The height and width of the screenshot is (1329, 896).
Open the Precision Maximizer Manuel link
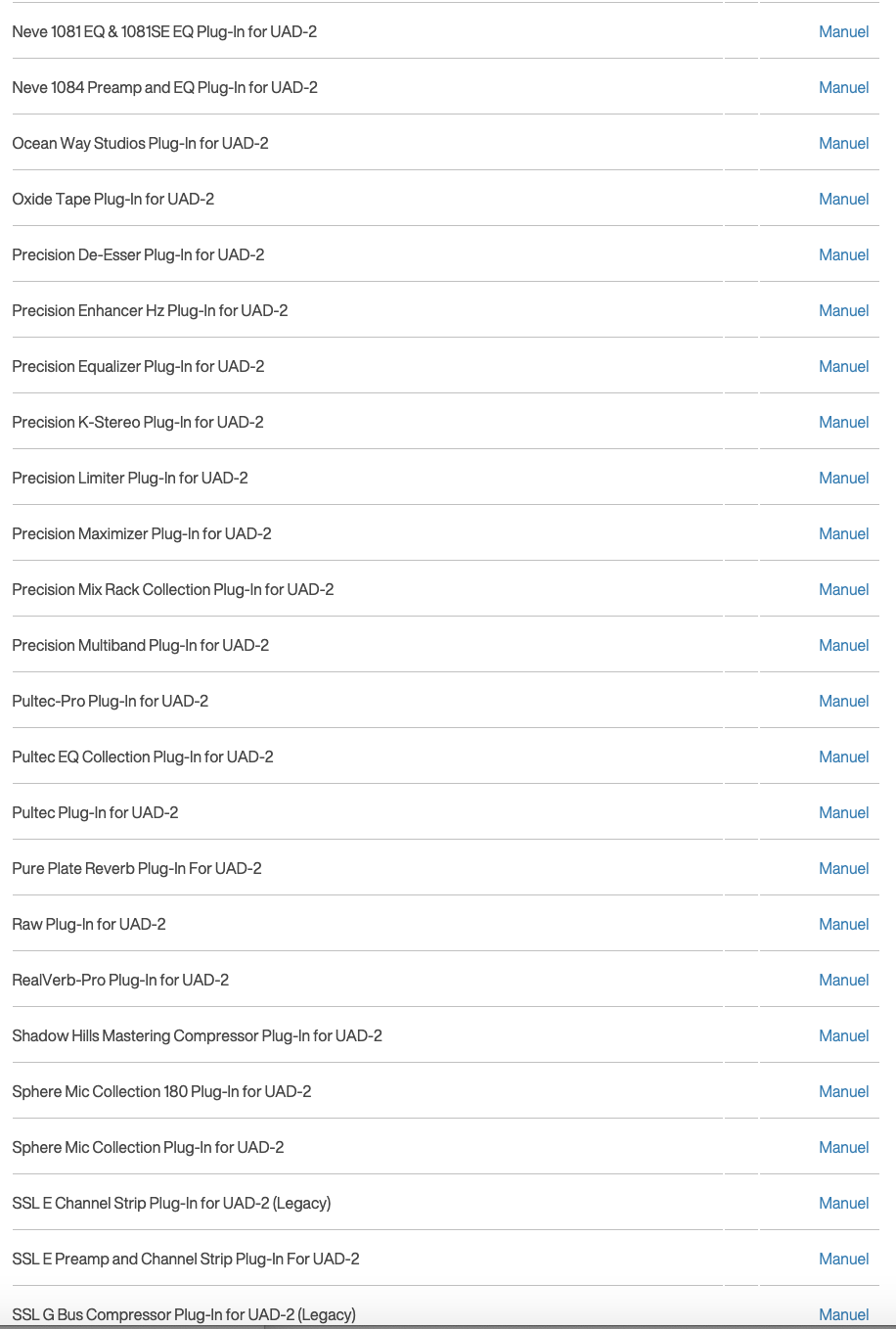coord(843,533)
